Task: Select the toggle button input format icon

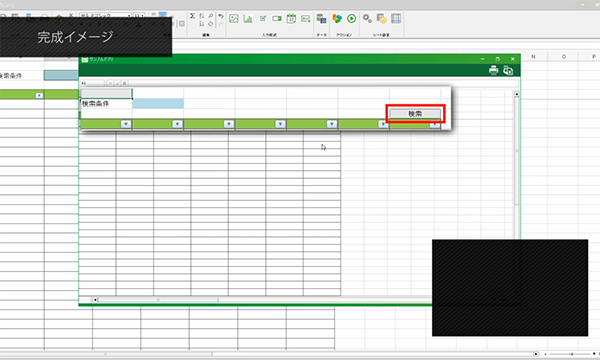Action: click(x=277, y=18)
